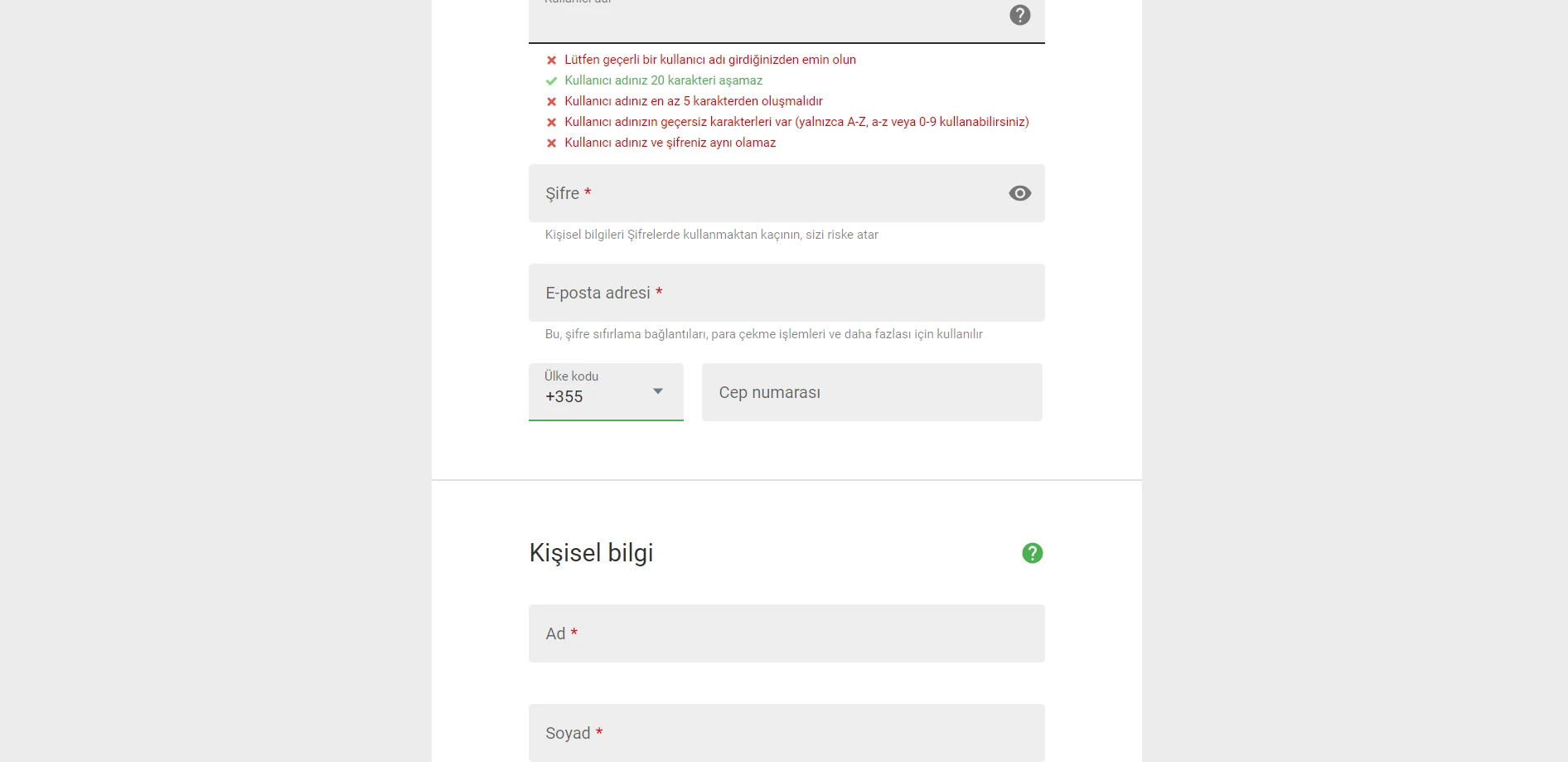Click red X beside 'geçersiz karakterleri var'
This screenshot has width=1568, height=762.
551,122
